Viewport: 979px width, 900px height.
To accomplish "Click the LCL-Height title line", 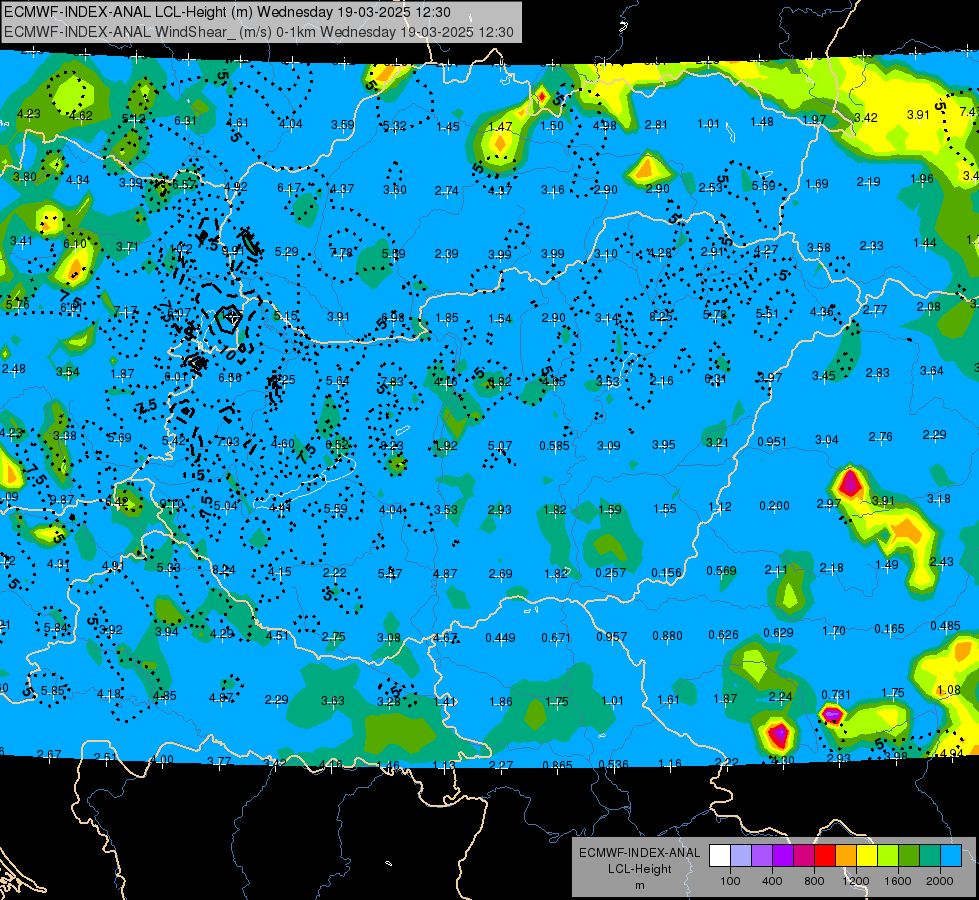I will 227,12.
